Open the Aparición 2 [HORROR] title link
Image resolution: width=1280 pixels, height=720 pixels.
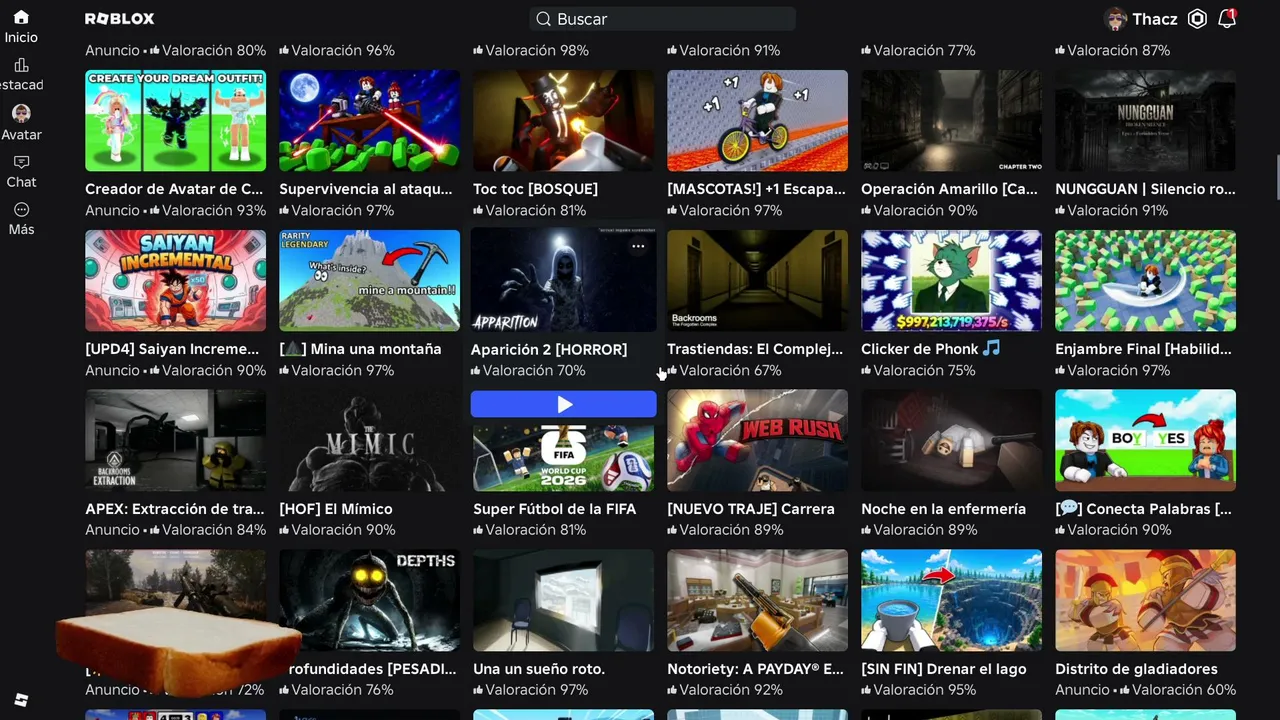pyautogui.click(x=549, y=349)
